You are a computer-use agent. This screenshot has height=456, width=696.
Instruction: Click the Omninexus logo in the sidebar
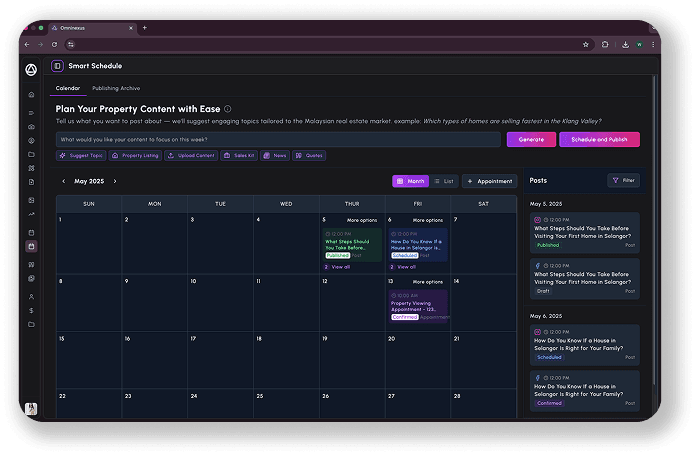(31, 70)
